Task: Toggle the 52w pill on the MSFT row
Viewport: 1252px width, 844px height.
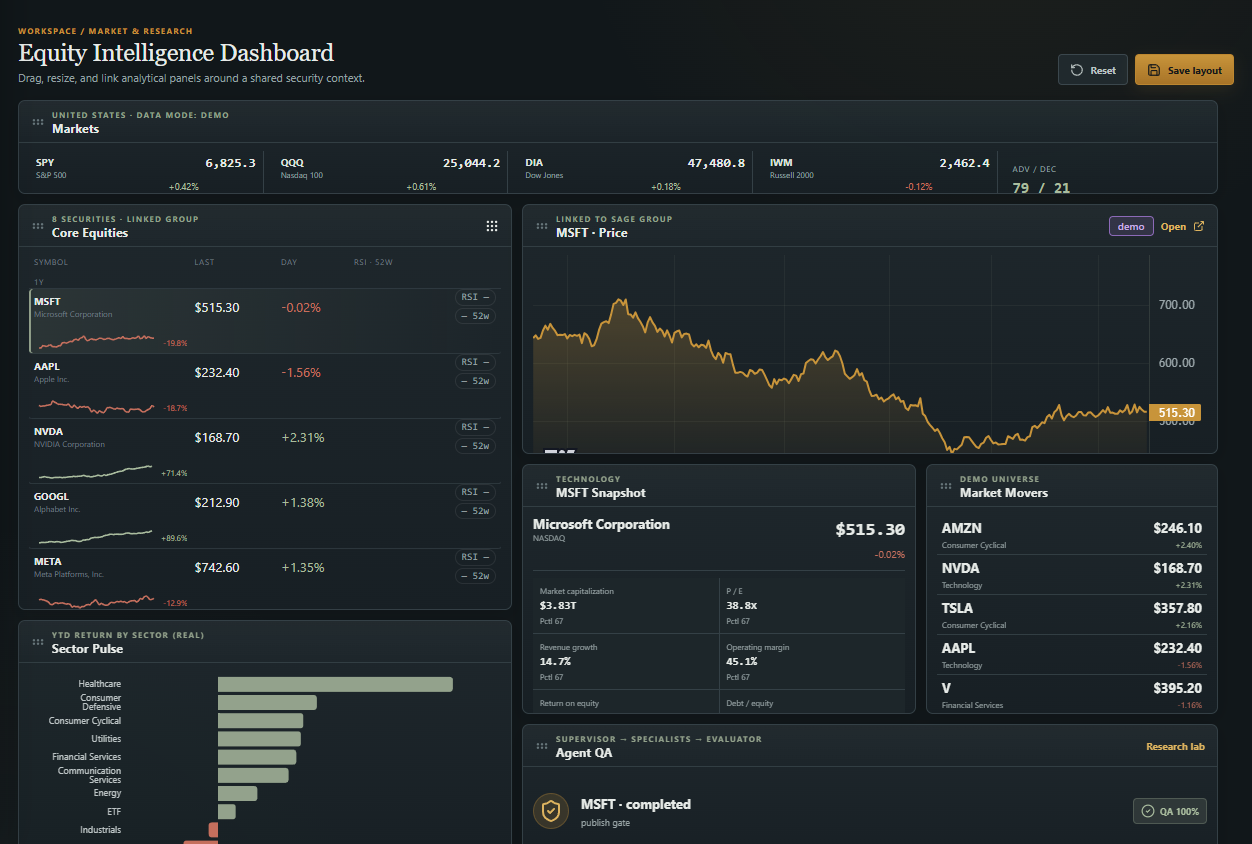Action: point(475,316)
